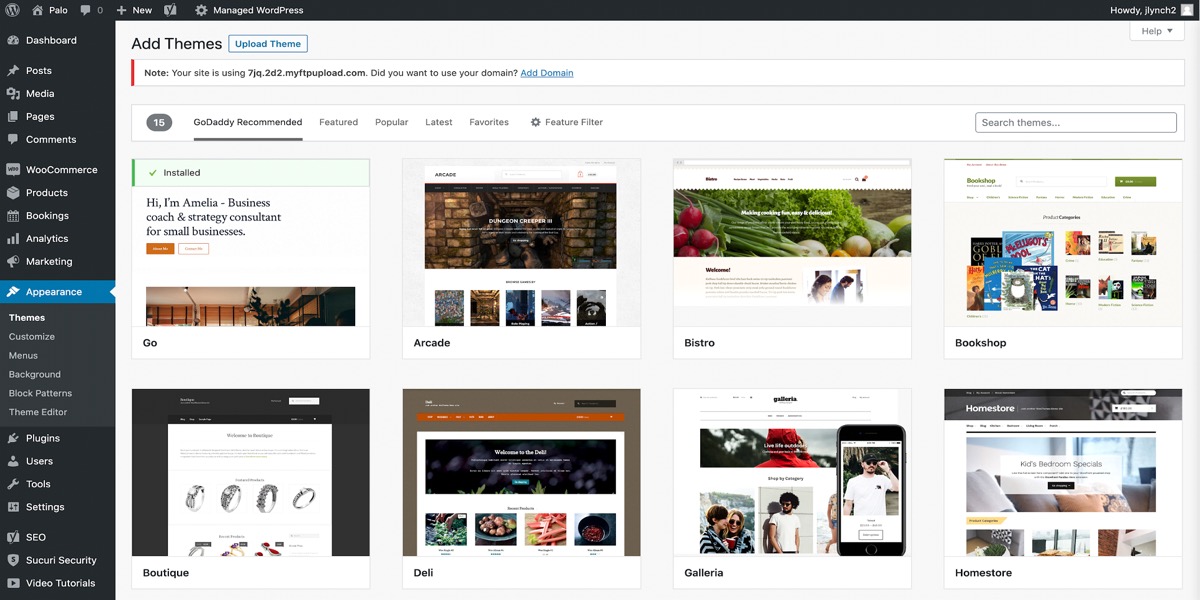
Task: Open Background in the Appearance submenu
Action: 35,375
